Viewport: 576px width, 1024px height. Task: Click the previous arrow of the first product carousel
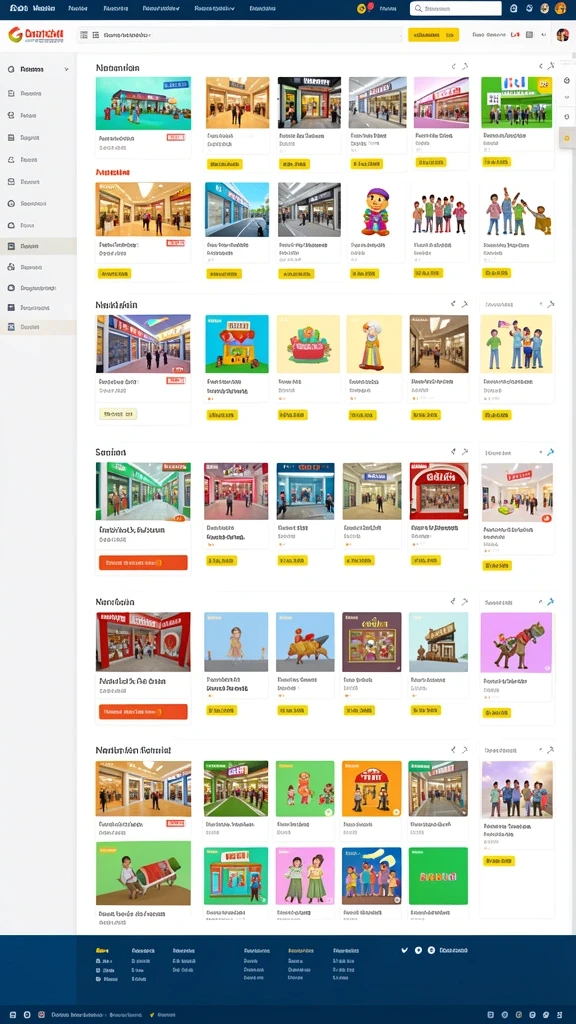(x=453, y=67)
